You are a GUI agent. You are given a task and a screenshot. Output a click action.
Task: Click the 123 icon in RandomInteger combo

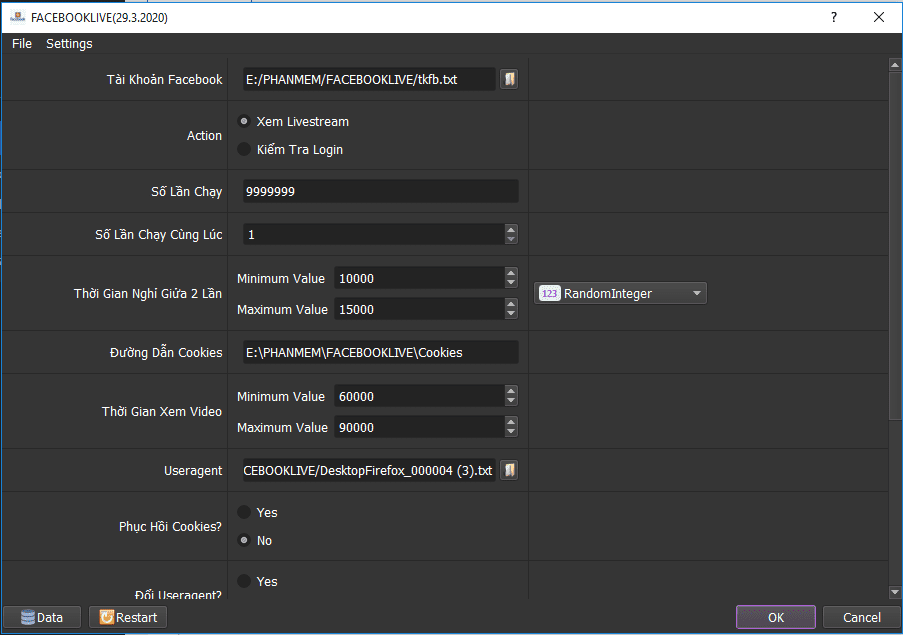[x=549, y=294]
